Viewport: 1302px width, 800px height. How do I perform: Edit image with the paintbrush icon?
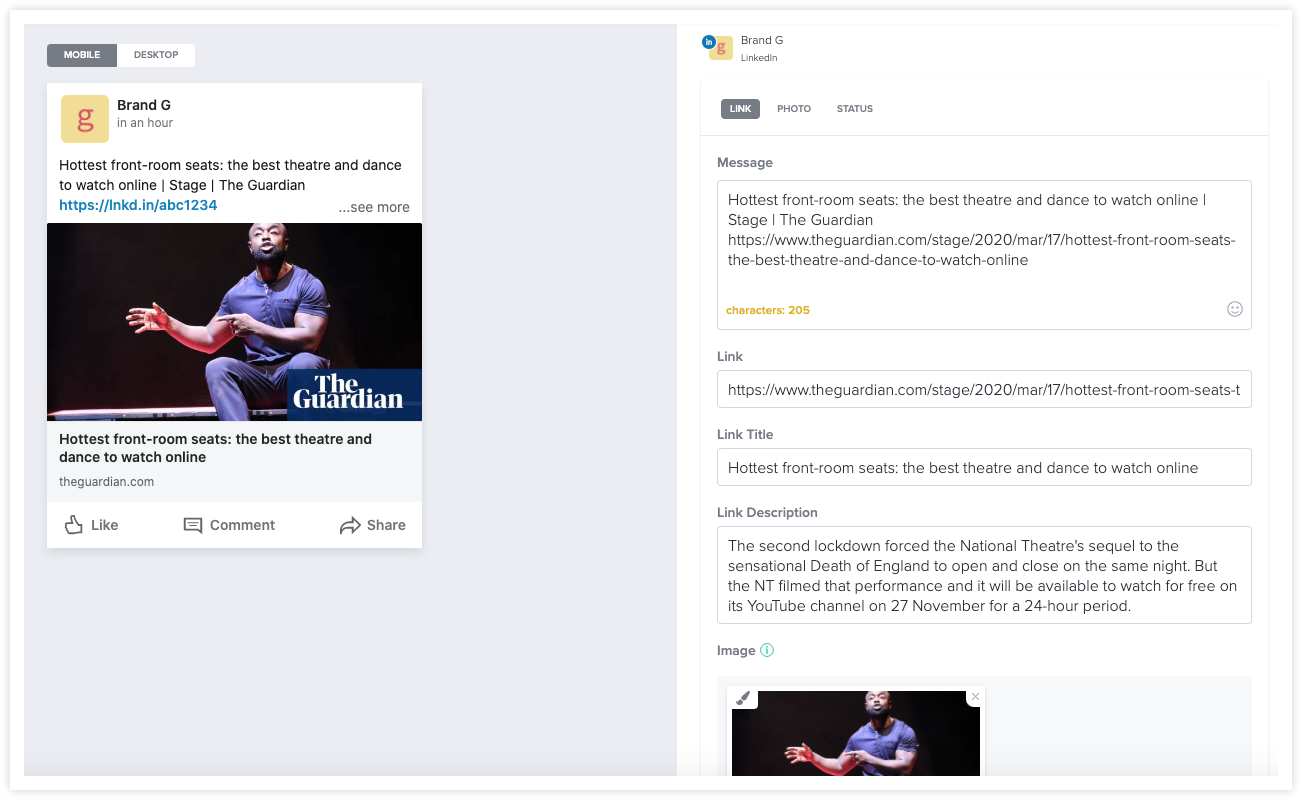pyautogui.click(x=742, y=698)
